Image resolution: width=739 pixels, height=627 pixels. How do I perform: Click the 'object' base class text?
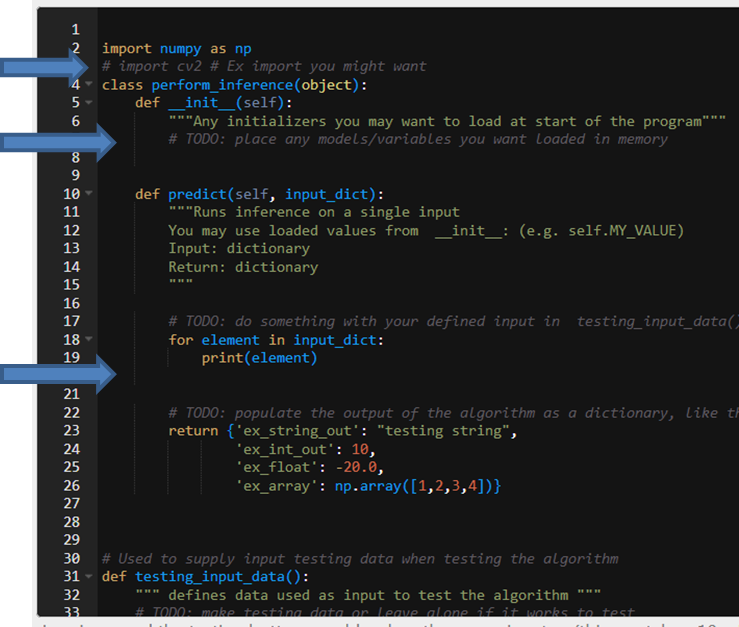[x=326, y=85]
